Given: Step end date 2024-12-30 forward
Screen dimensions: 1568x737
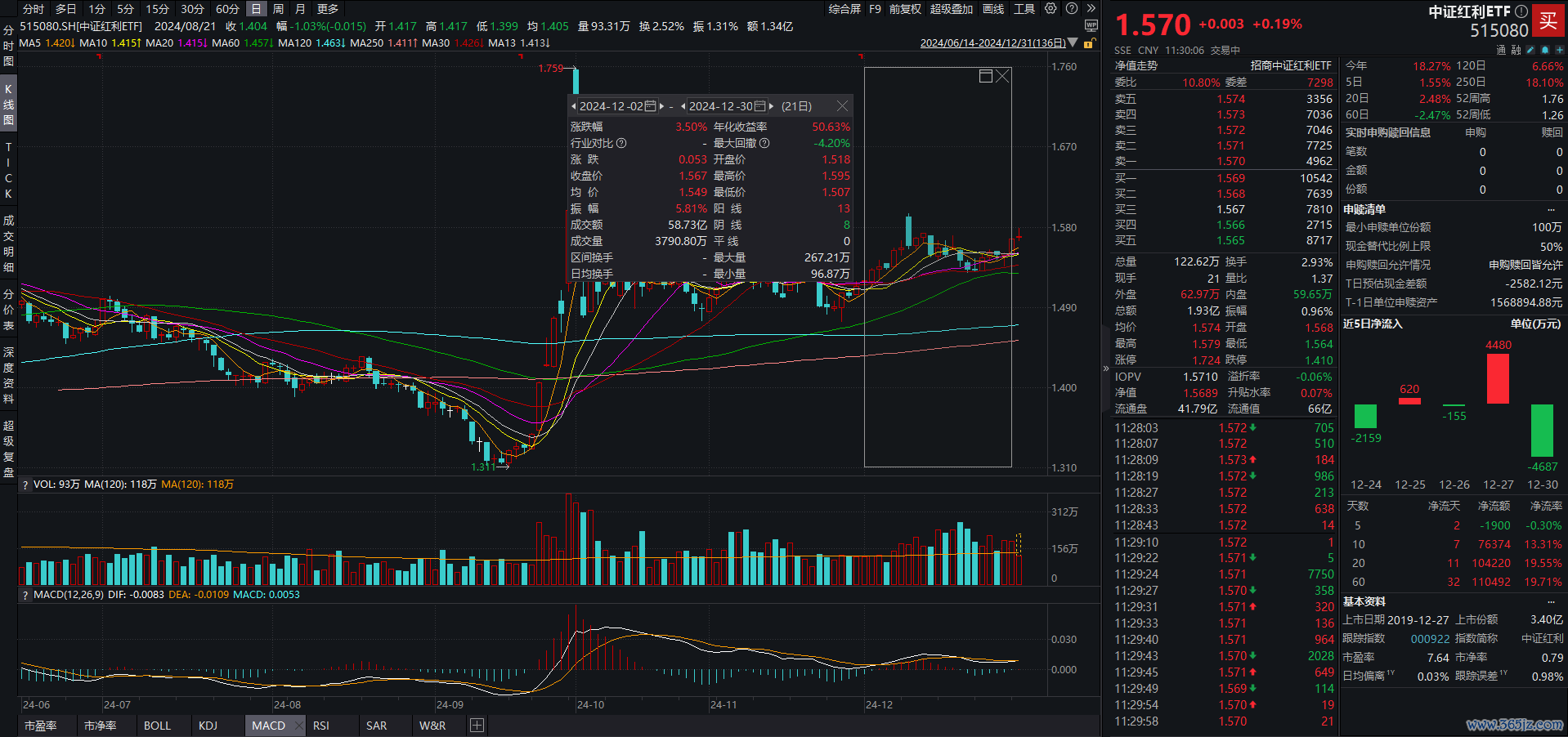Looking at the screenshot, I should [x=771, y=106].
